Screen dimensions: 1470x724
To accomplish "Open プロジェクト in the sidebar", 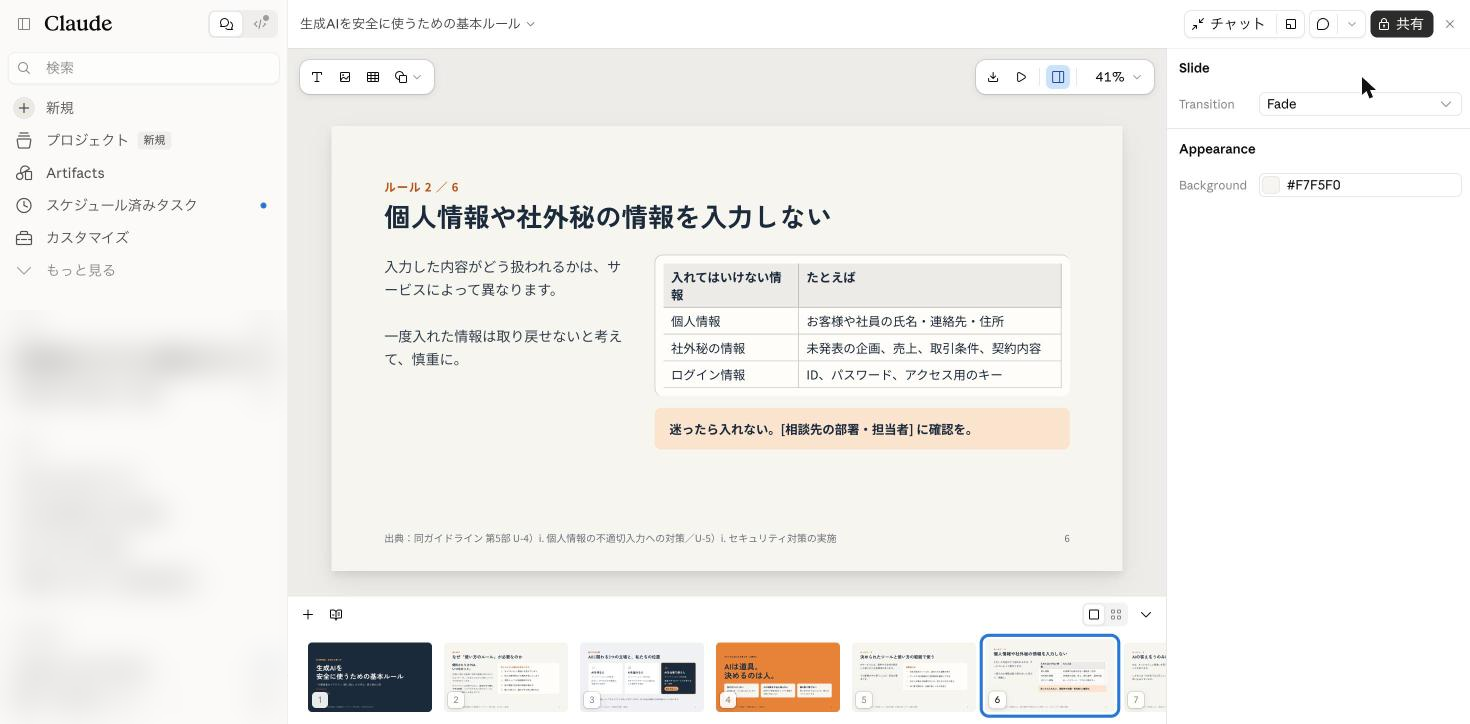I will 144,140.
